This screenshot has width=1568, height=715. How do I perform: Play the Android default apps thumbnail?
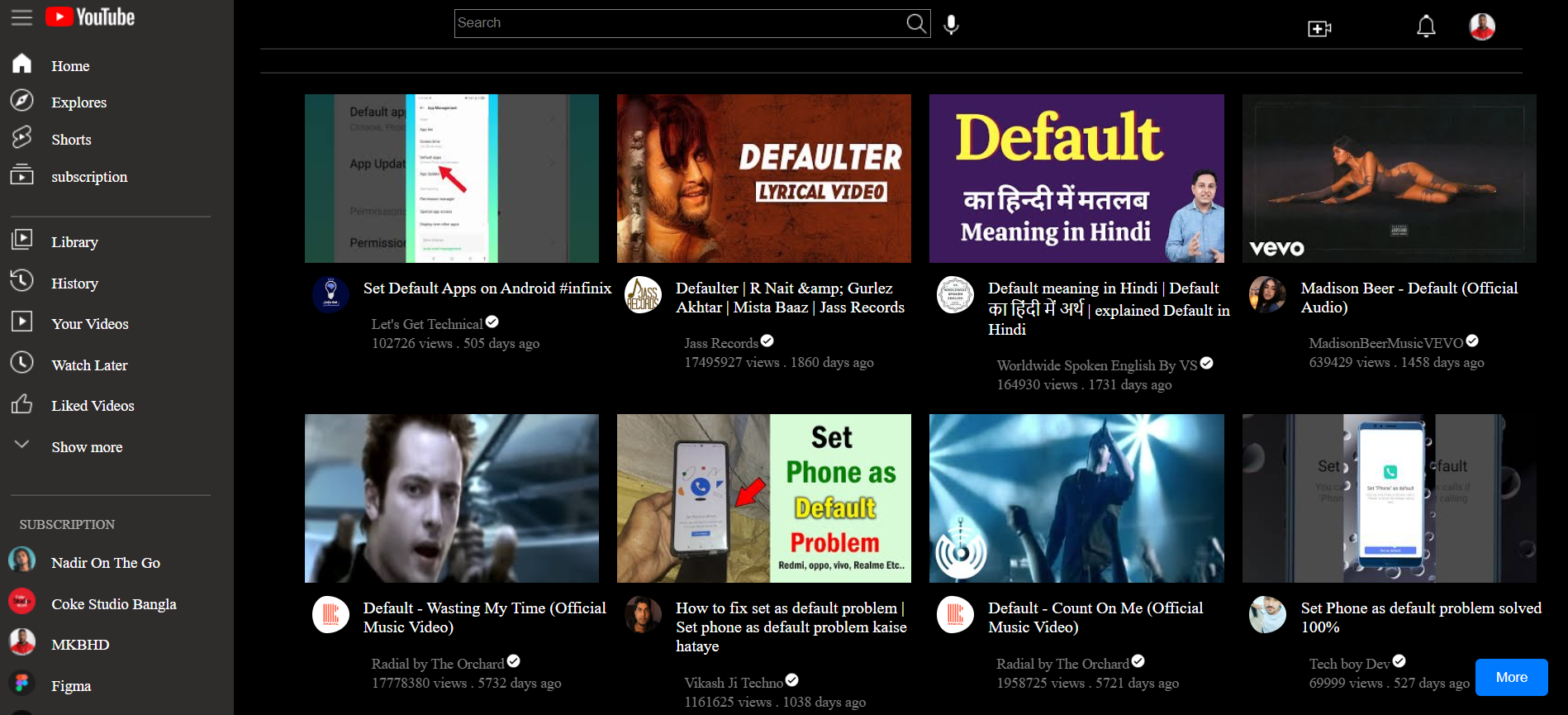(452, 179)
